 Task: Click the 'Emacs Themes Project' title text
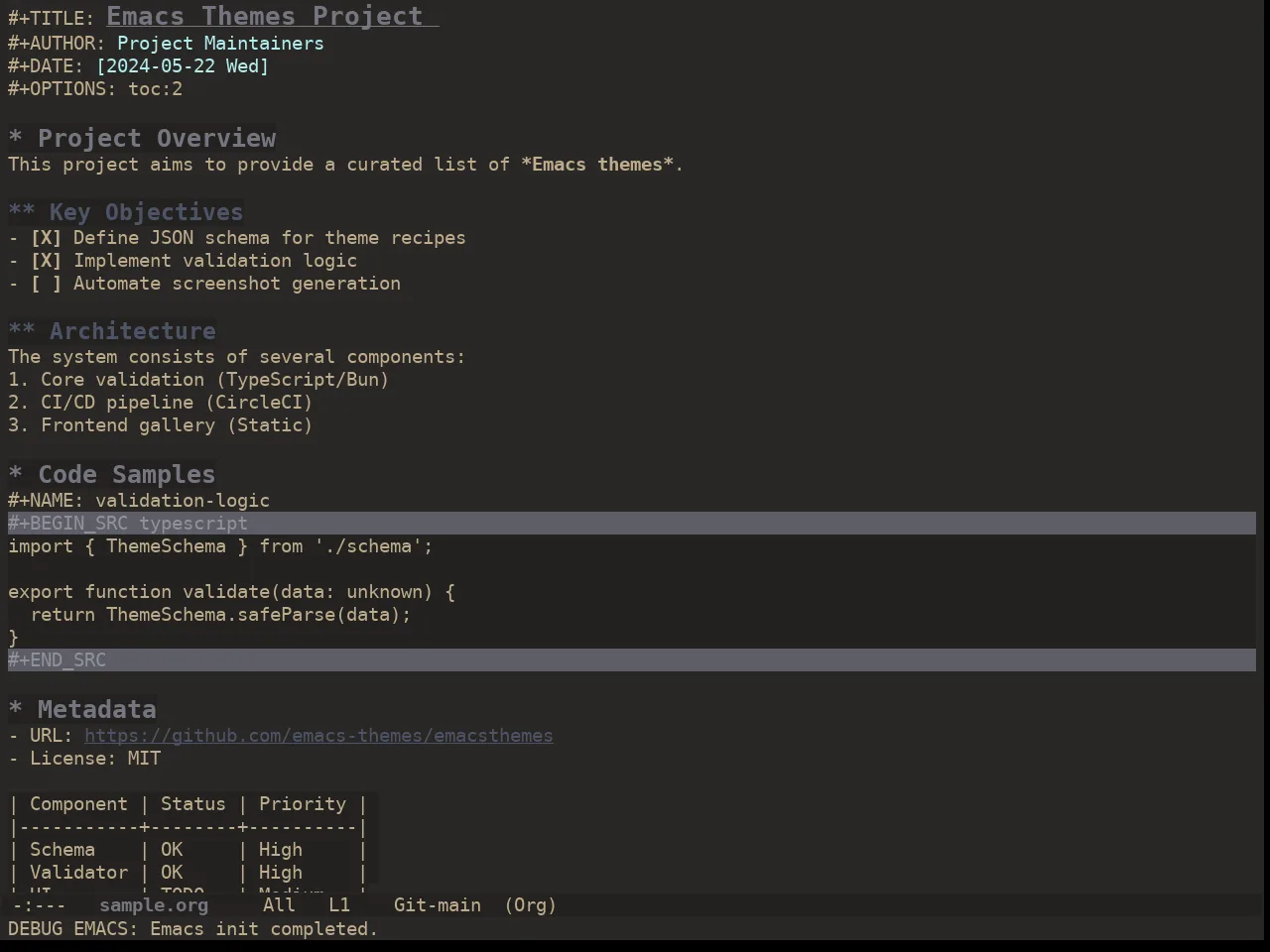tap(265, 16)
